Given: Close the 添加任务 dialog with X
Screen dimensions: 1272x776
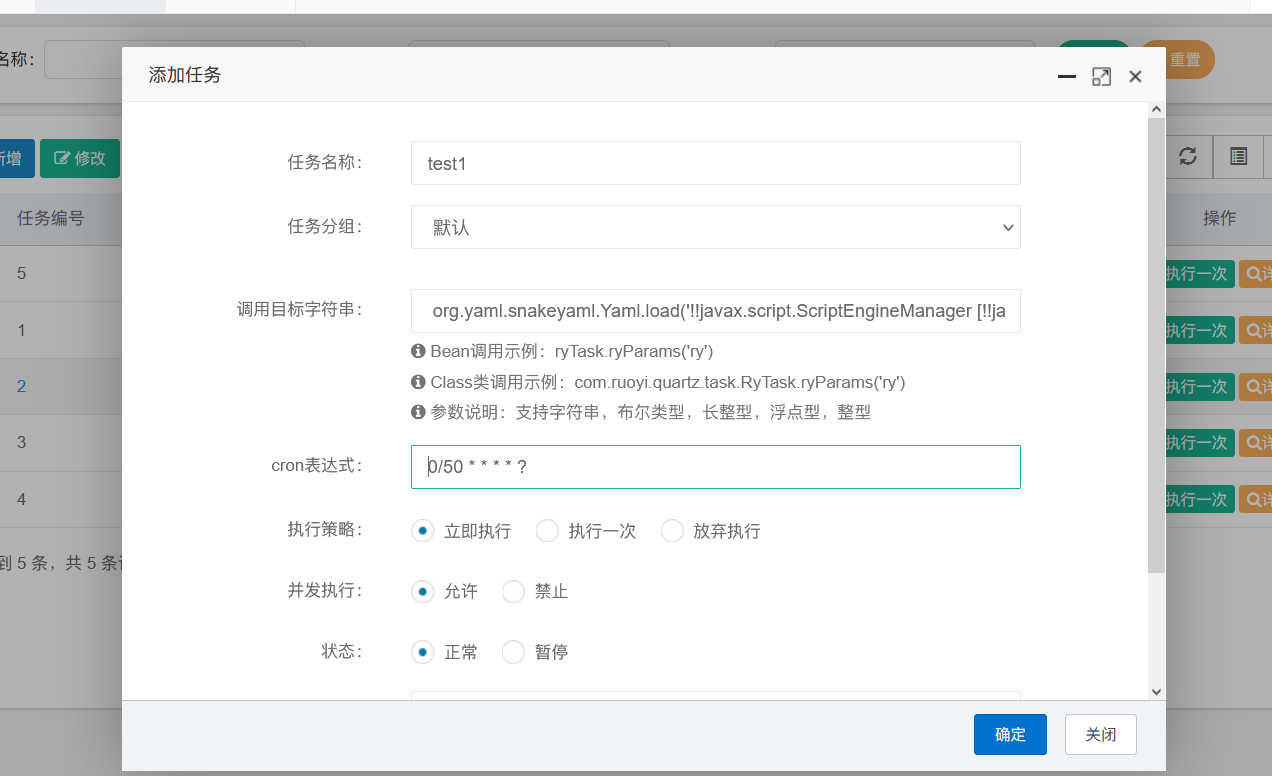Looking at the screenshot, I should click(1135, 77).
